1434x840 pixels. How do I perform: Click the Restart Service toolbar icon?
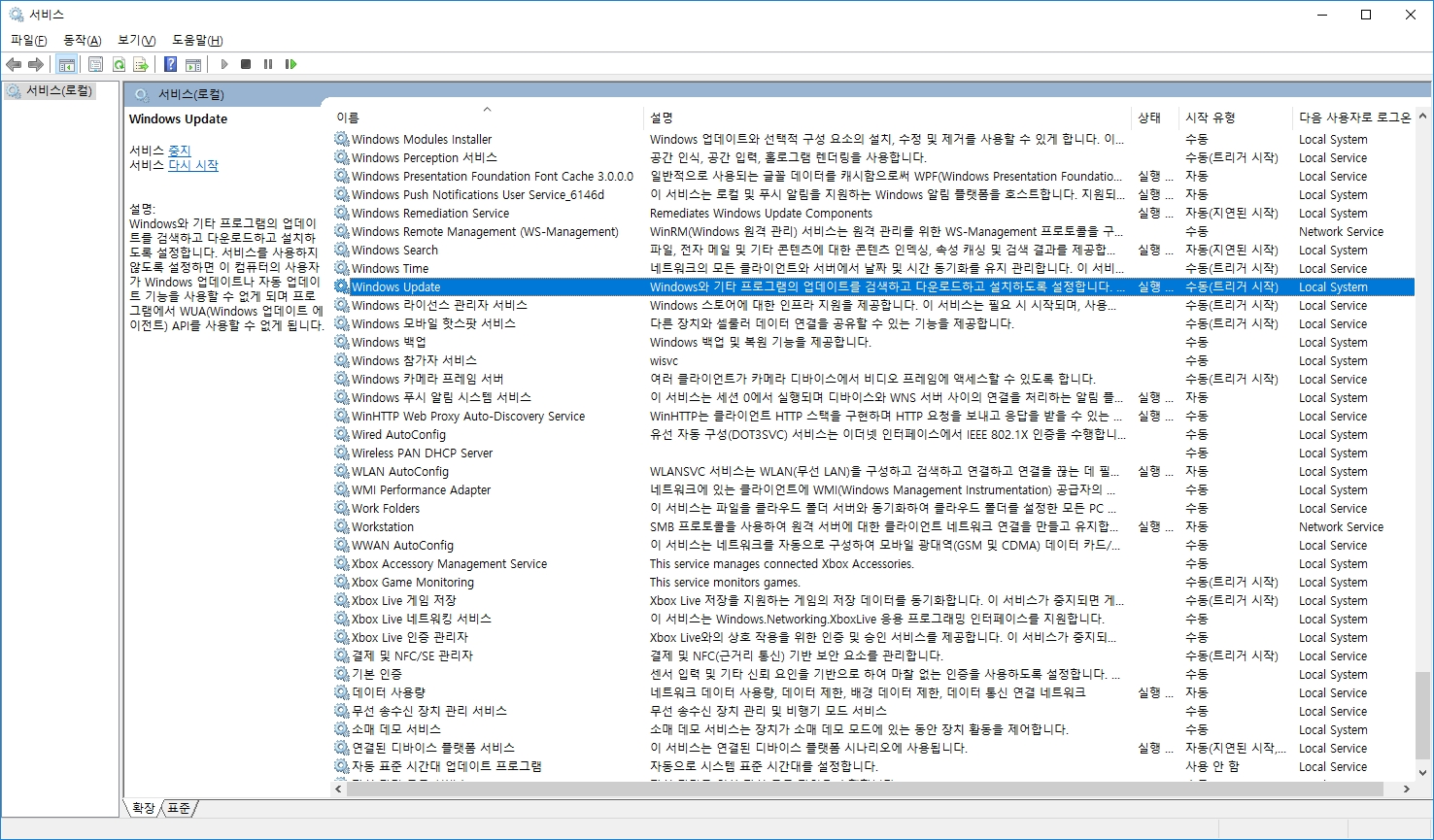coord(290,64)
